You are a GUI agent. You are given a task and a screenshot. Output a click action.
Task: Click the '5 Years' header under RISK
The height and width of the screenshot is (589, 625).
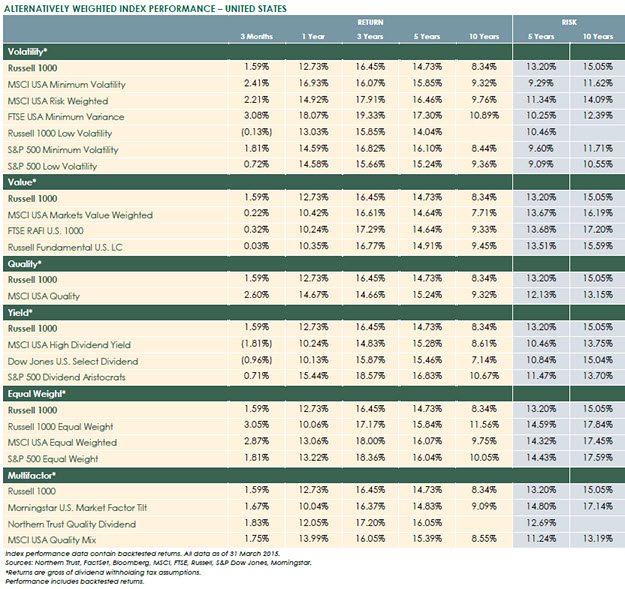click(x=541, y=36)
